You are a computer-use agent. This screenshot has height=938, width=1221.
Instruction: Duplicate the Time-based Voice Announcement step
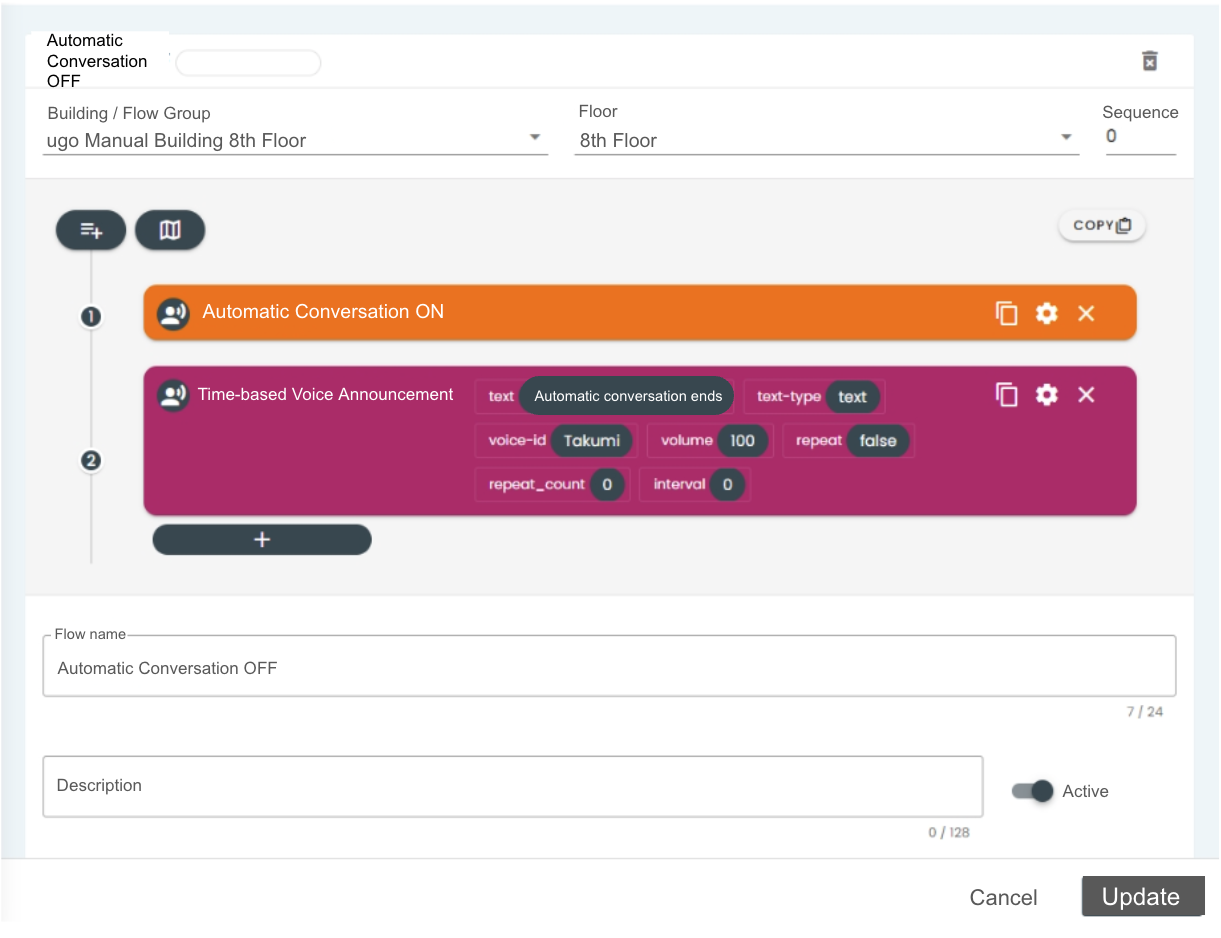(1006, 394)
